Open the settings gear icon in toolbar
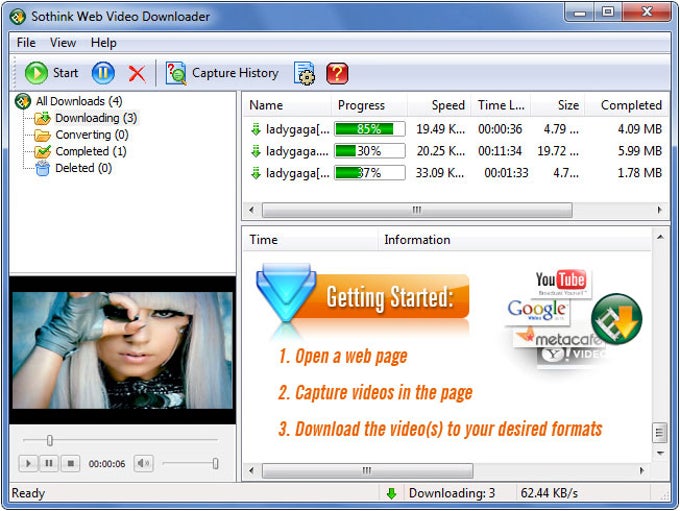 (x=304, y=73)
